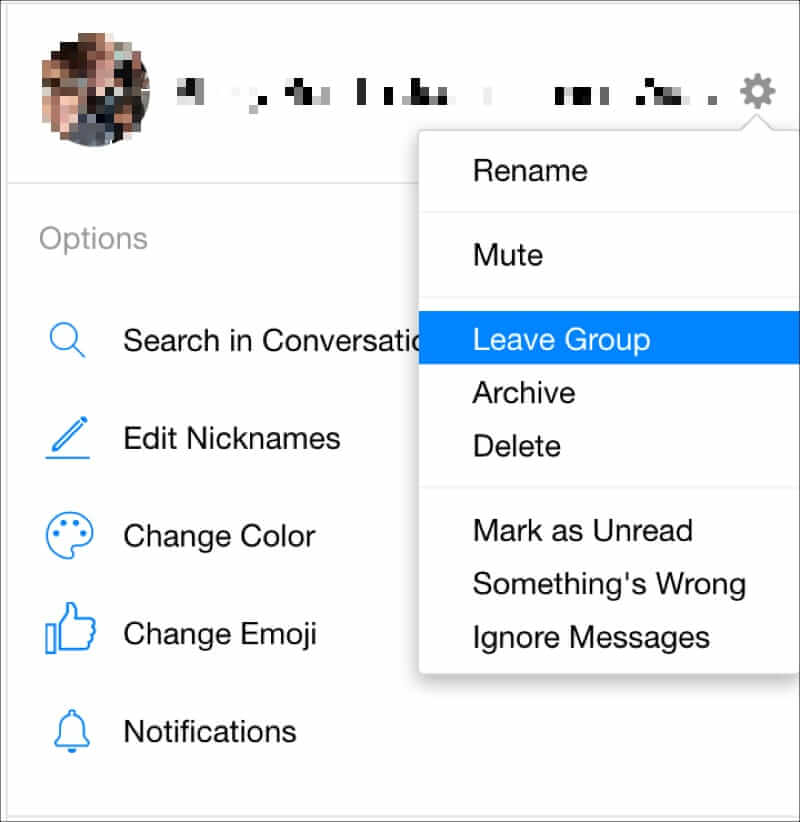Click the pencil icon for nicknames

[67, 438]
